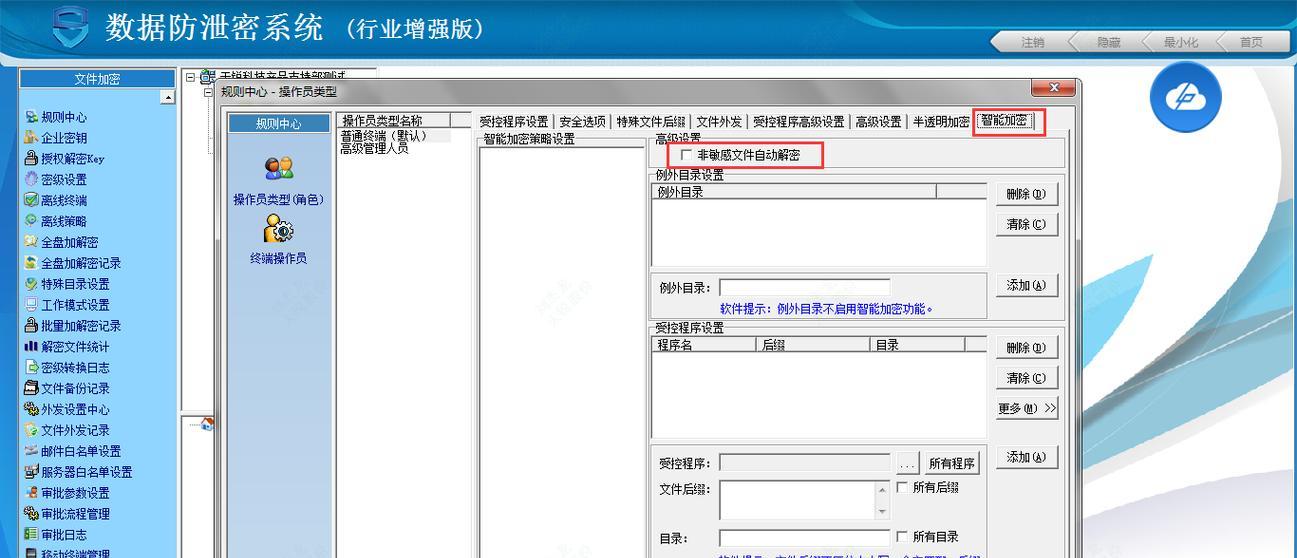
Task: Collapse the top-level tree node
Action: (x=190, y=77)
